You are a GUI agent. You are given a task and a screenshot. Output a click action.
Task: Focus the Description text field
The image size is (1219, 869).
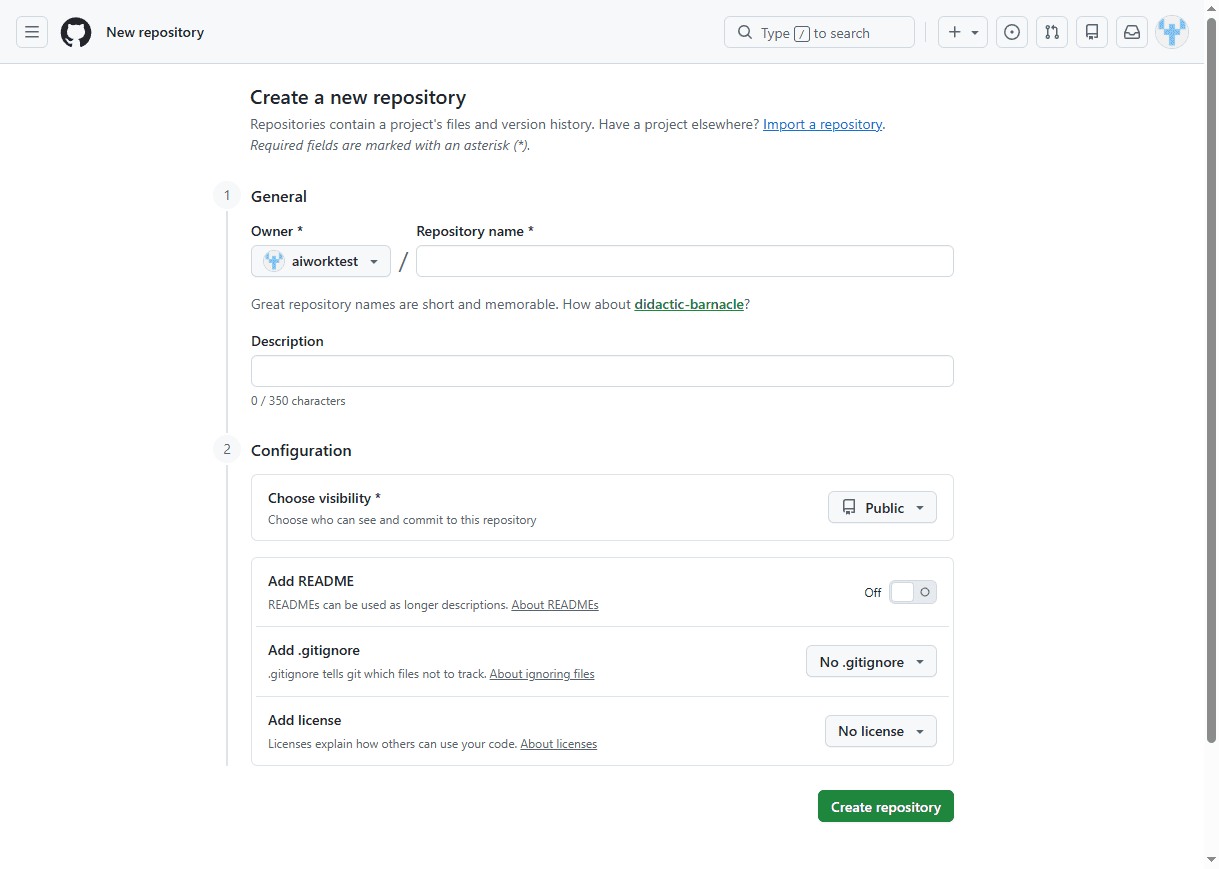coord(602,371)
